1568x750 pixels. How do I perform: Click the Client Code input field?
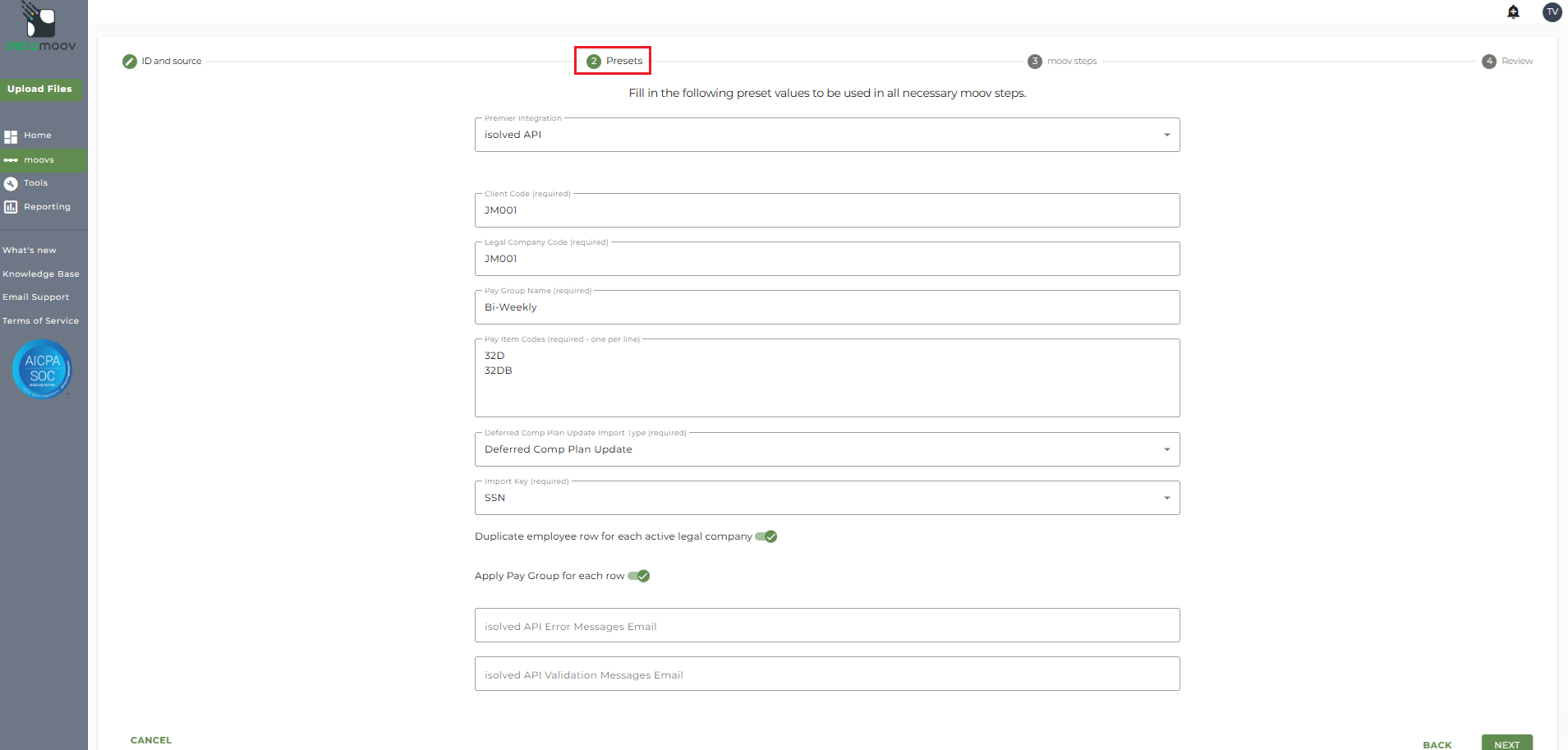click(x=826, y=210)
